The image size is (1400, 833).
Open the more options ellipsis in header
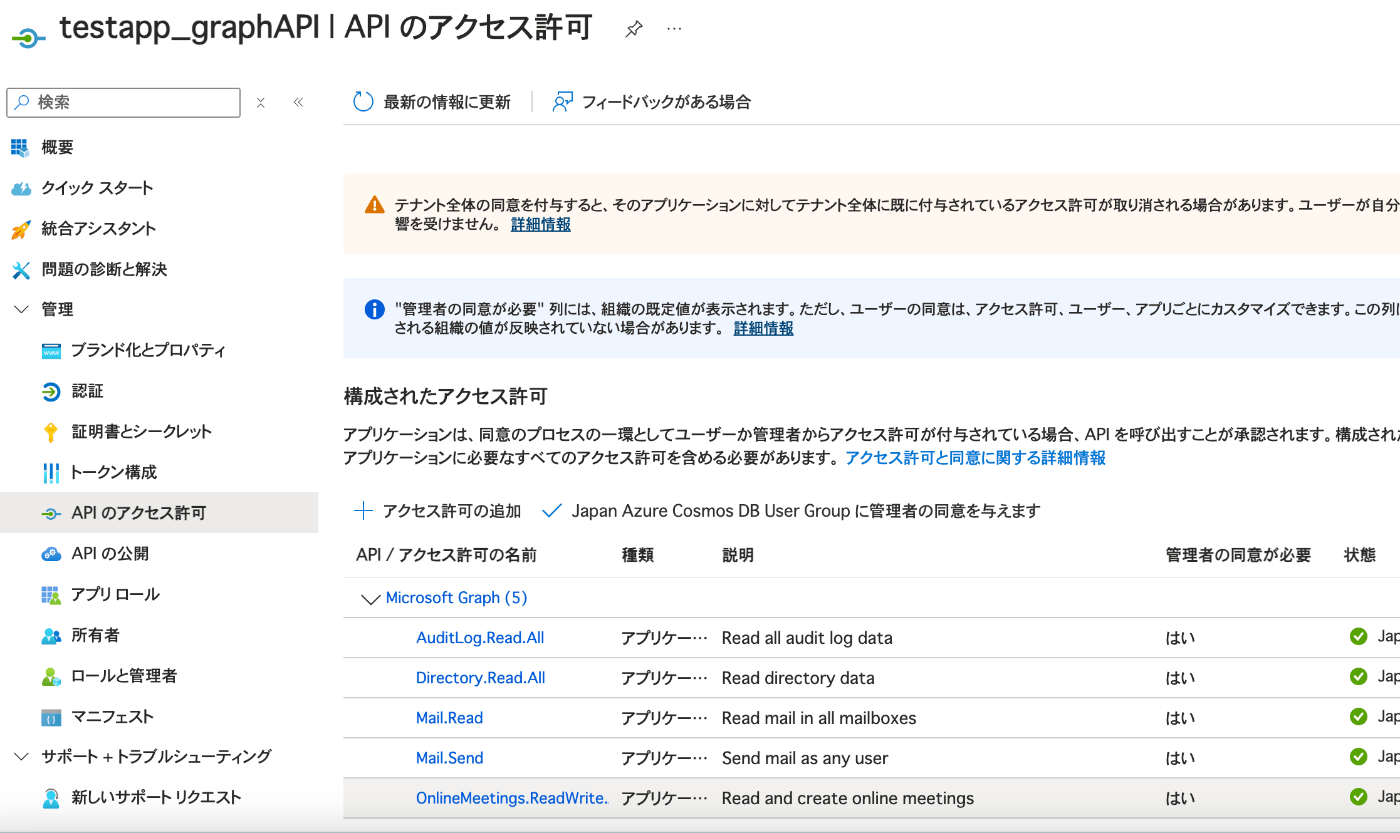click(x=674, y=29)
